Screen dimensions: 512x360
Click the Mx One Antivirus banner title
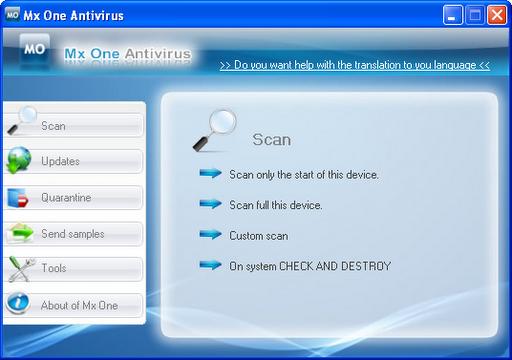click(x=128, y=54)
